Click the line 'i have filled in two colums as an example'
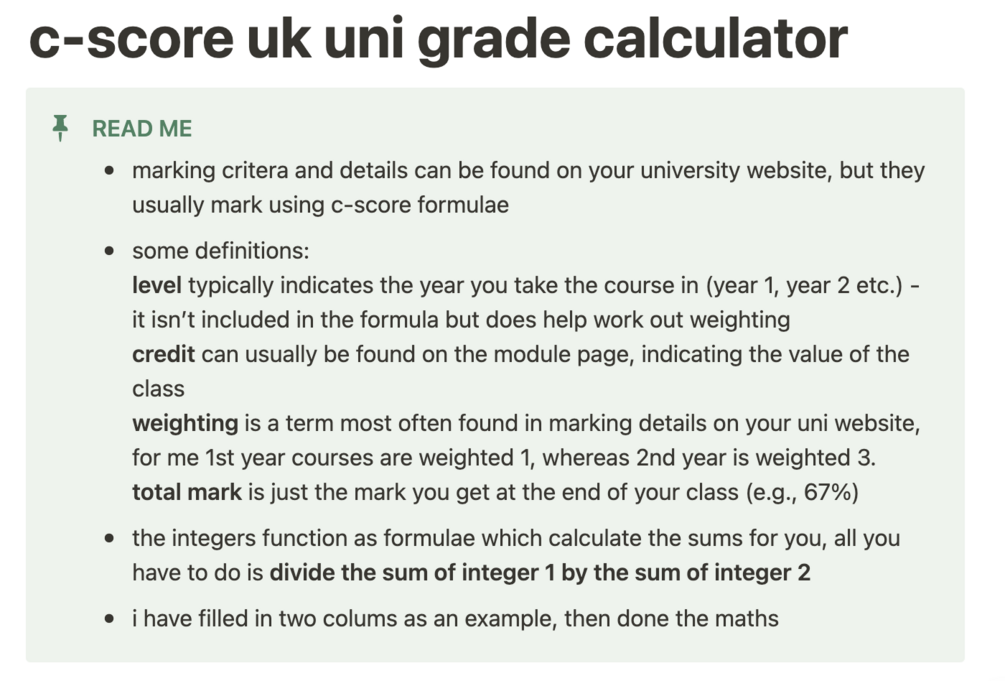The height and width of the screenshot is (681, 1005). pyautogui.click(x=455, y=619)
